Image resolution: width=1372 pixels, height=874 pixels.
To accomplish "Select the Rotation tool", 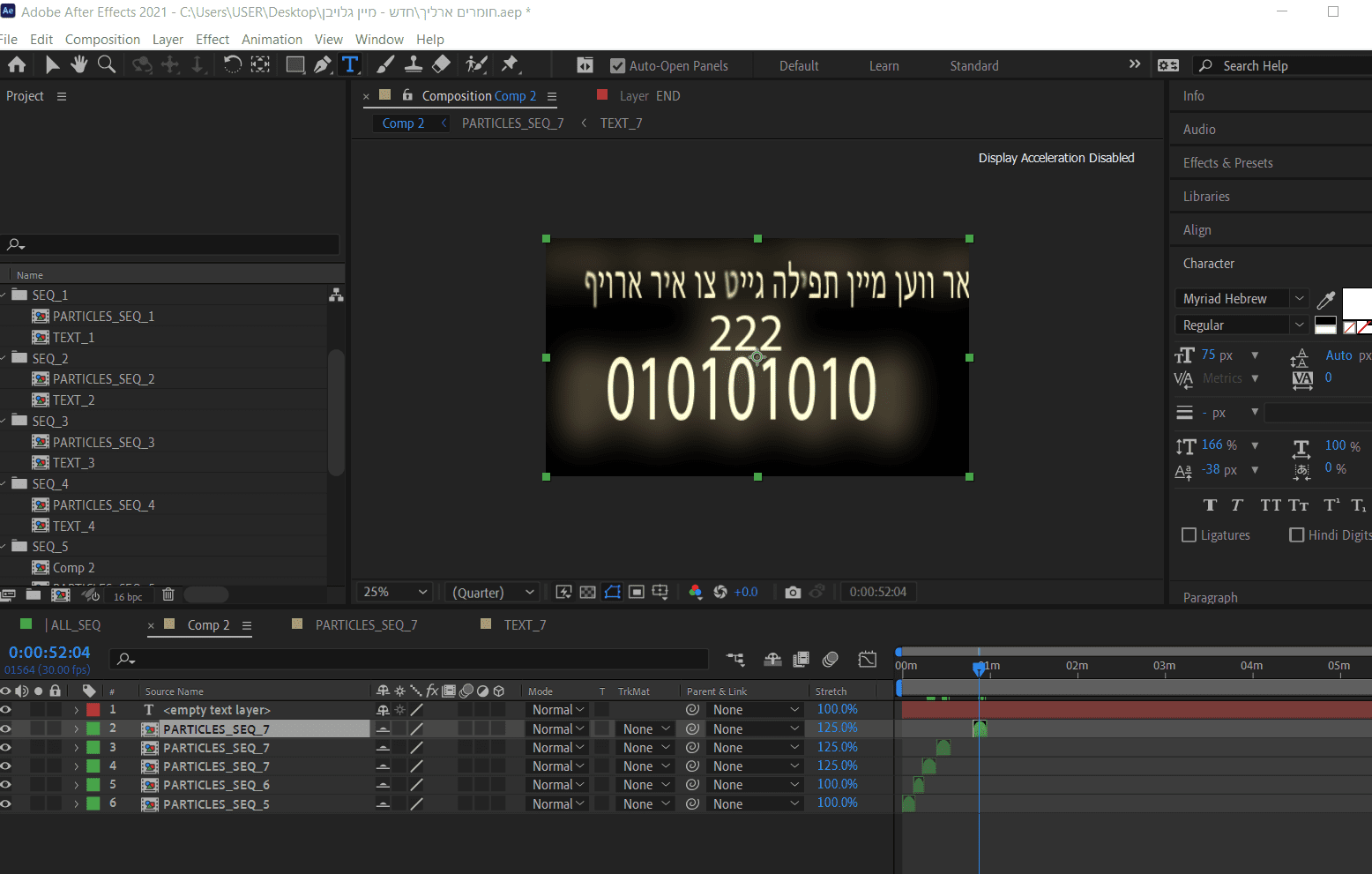I will pyautogui.click(x=232, y=64).
